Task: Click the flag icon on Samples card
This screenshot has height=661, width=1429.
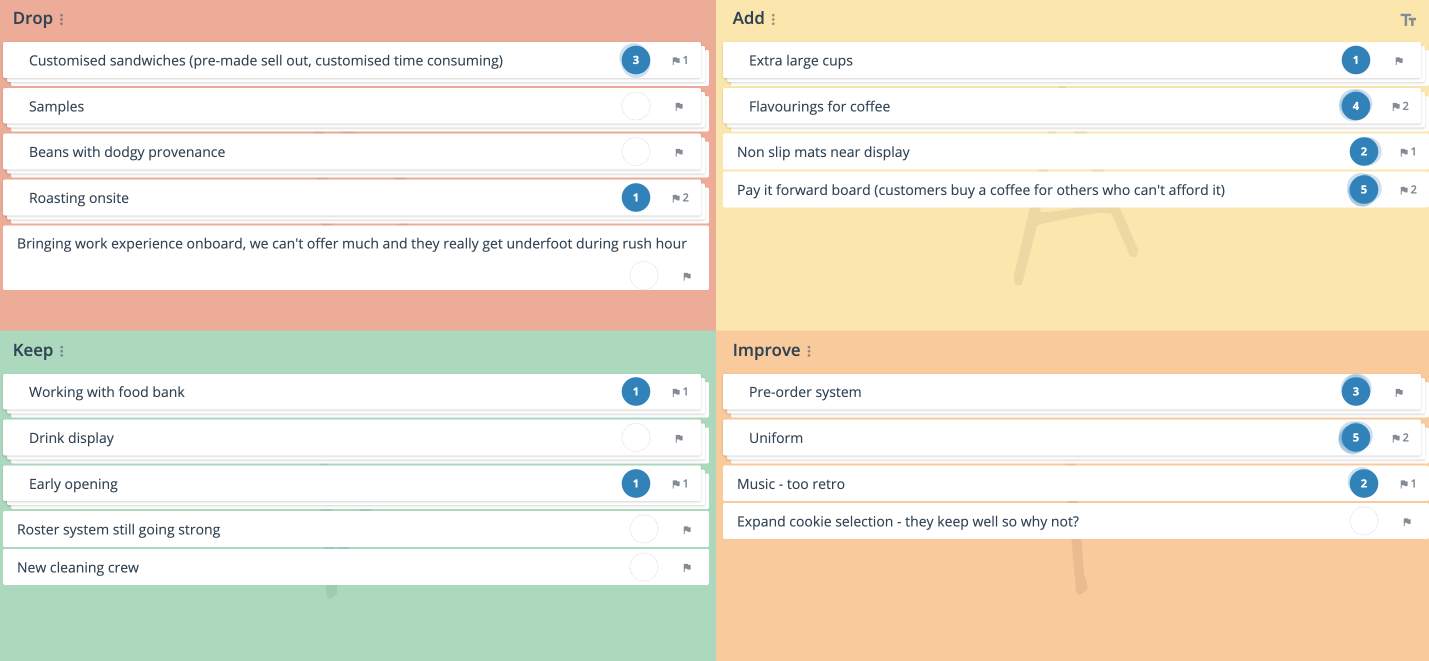Action: pyautogui.click(x=679, y=106)
